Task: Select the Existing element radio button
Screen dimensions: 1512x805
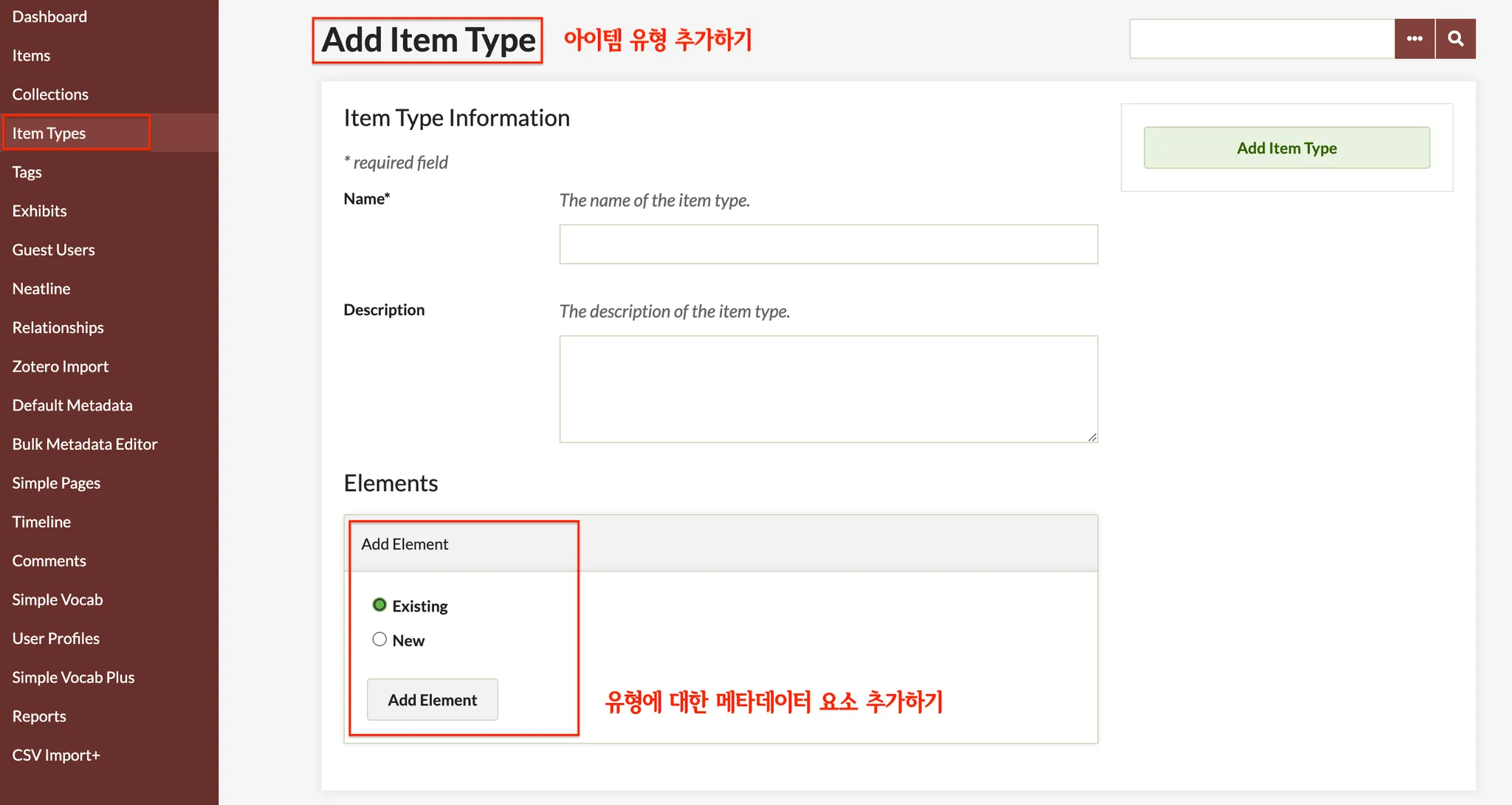Action: click(x=379, y=605)
